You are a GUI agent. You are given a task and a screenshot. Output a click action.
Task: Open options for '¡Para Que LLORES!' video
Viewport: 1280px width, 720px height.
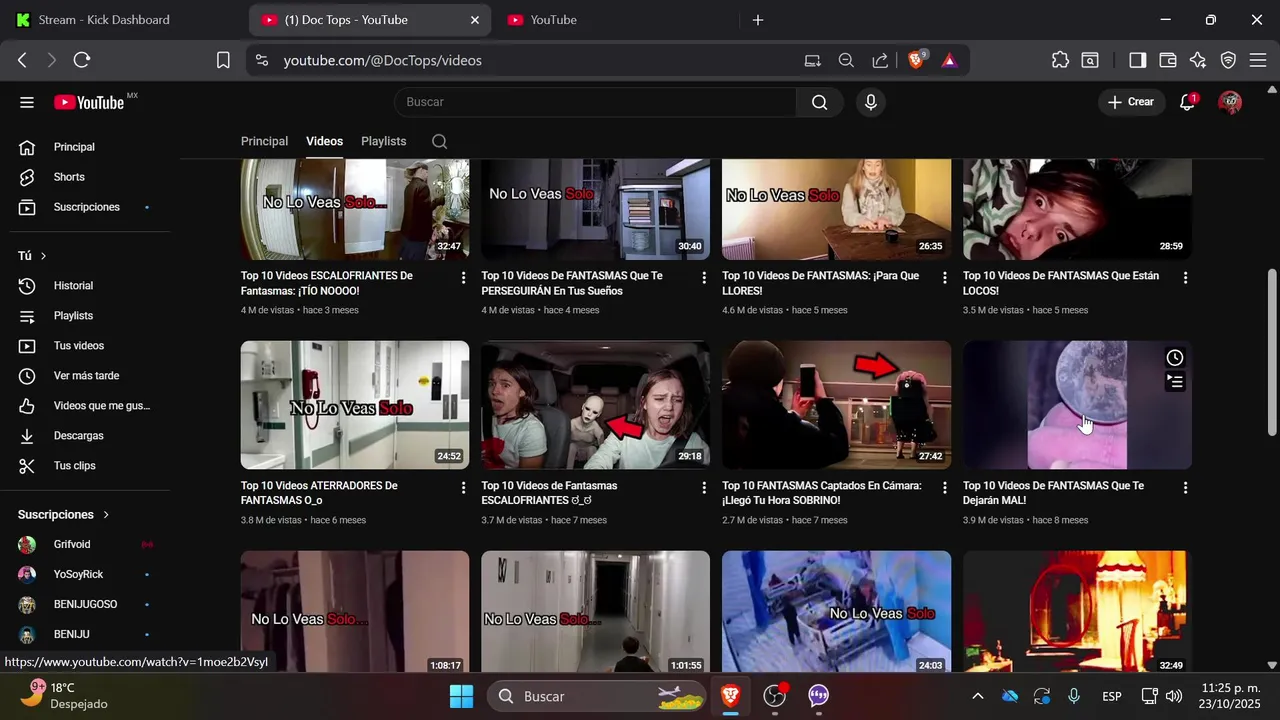(x=945, y=278)
